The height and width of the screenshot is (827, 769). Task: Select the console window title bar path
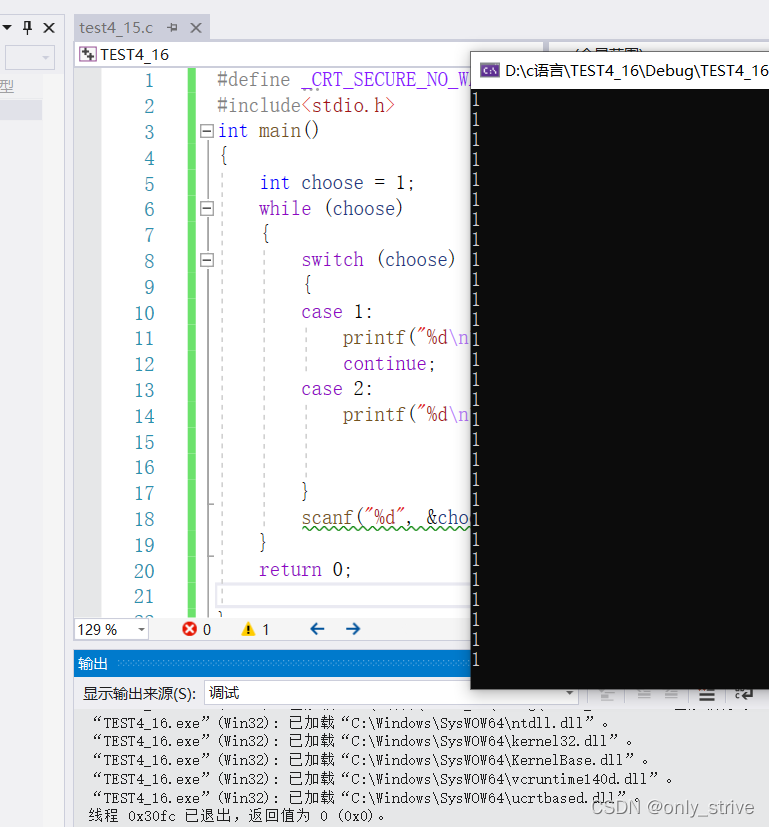[636, 70]
